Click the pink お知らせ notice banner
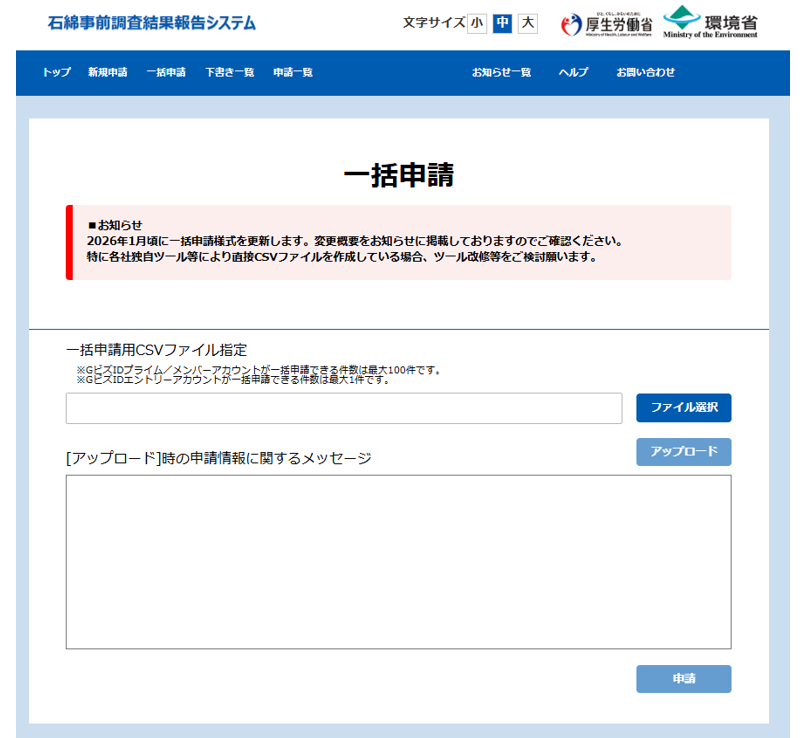The image size is (806, 738). tap(400, 242)
